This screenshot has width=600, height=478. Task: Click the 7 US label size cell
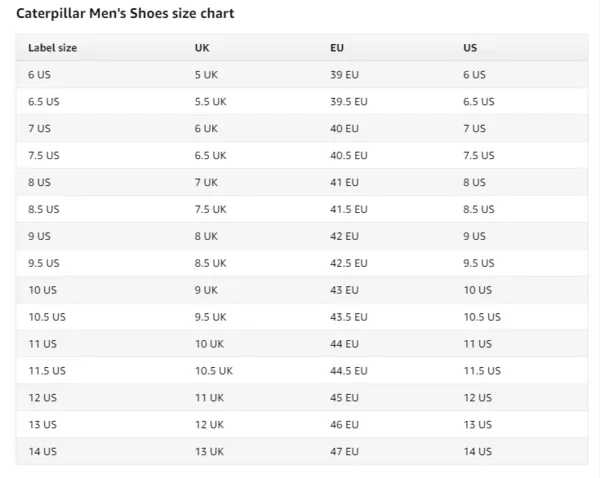(x=39, y=129)
